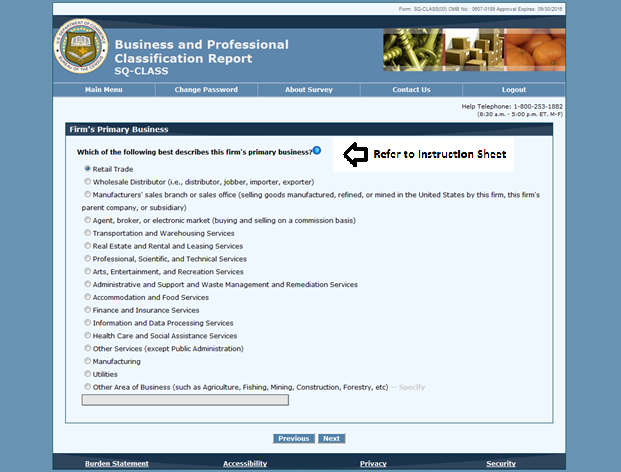Select Wholesale Distributor option
The image size is (621, 472).
pos(88,182)
